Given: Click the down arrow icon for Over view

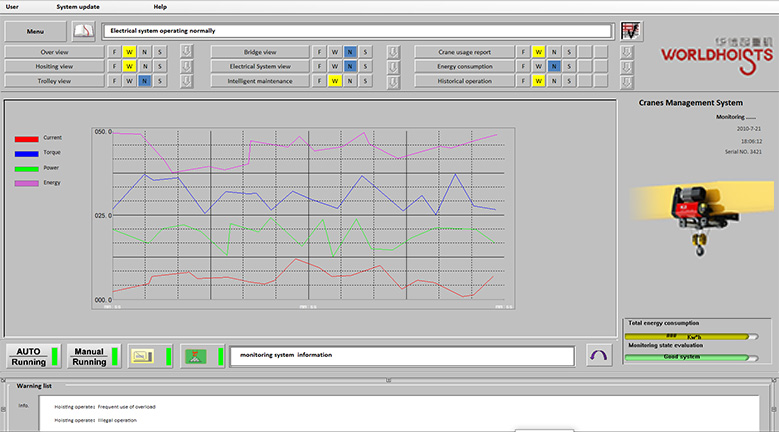Looking at the screenshot, I should click(x=186, y=51).
